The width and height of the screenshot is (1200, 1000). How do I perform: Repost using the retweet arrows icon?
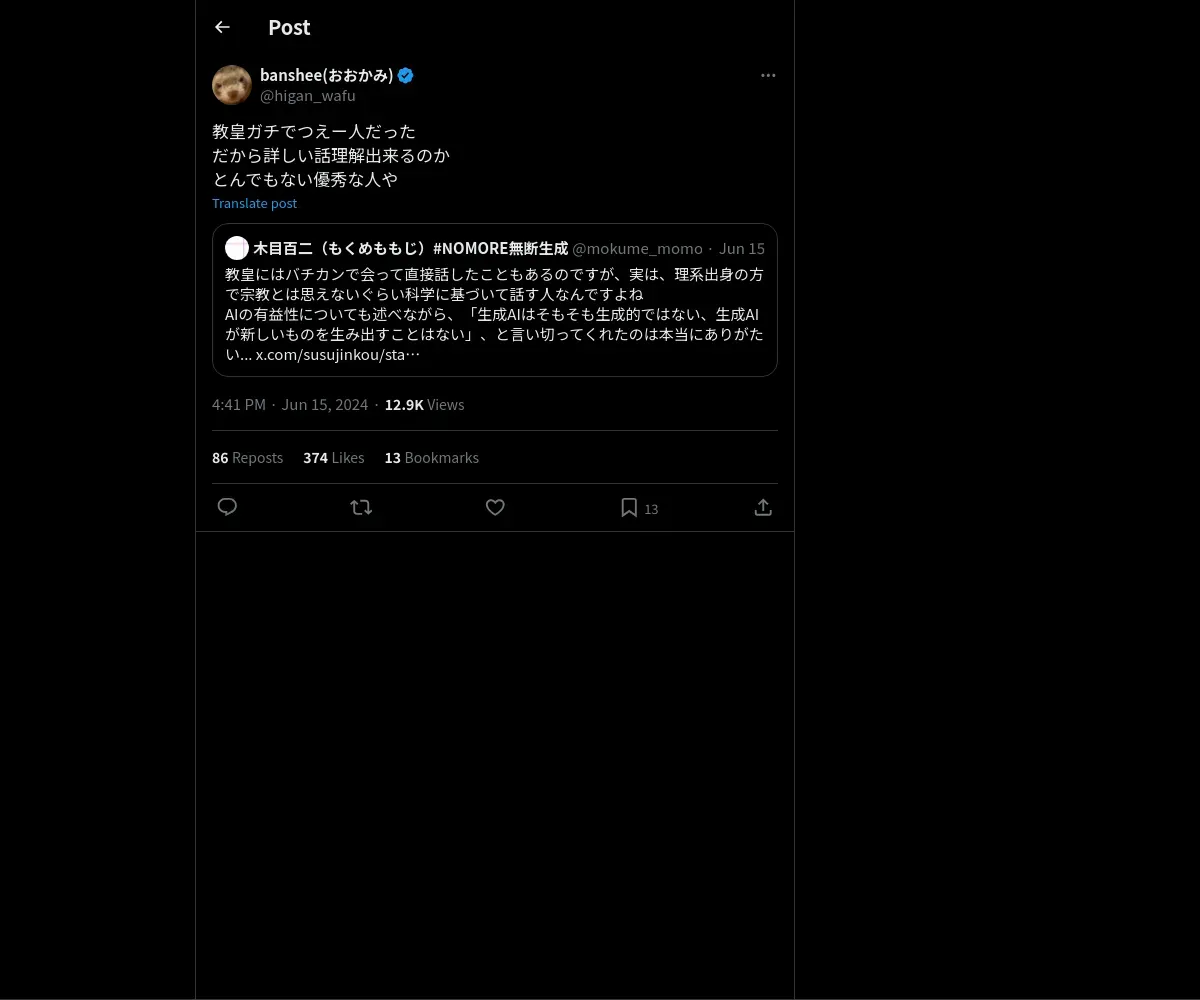click(x=361, y=507)
